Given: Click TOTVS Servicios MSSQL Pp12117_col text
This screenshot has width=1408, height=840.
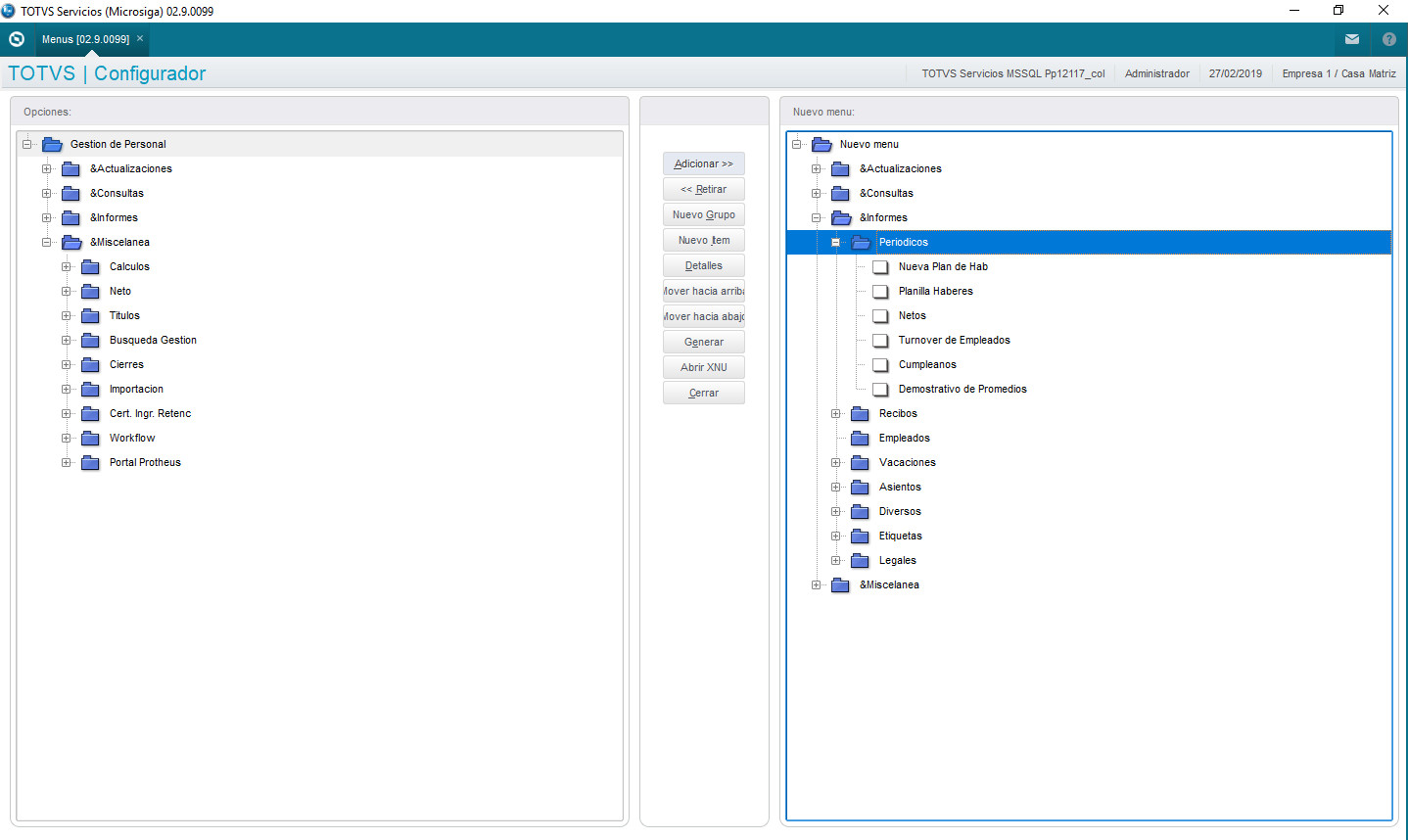Looking at the screenshot, I should [x=1013, y=73].
